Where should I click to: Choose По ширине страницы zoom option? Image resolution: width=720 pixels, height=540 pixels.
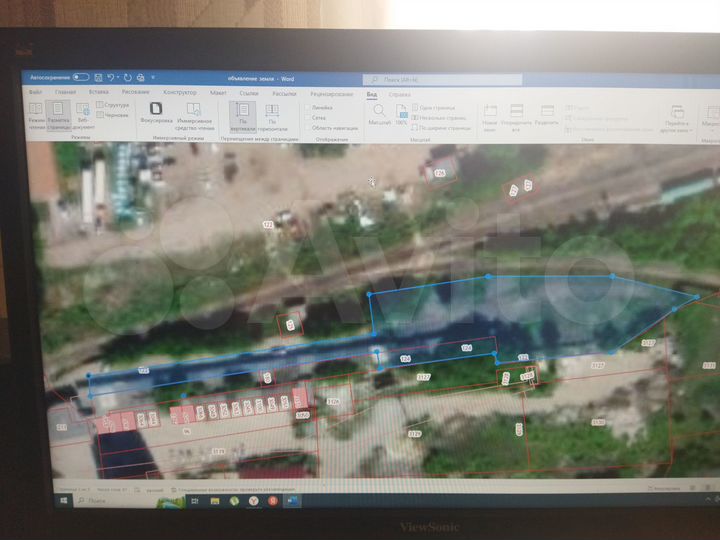click(442, 128)
